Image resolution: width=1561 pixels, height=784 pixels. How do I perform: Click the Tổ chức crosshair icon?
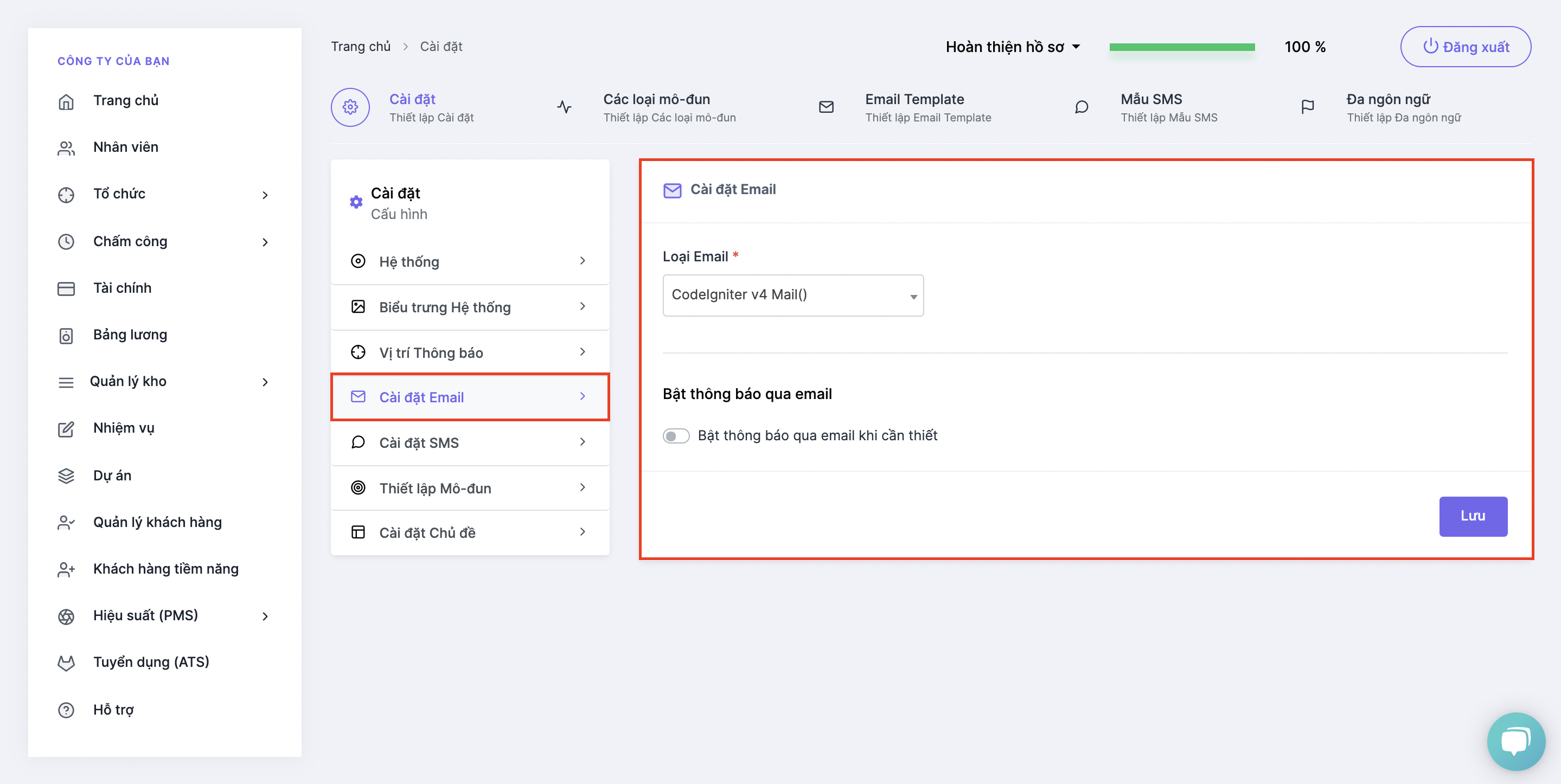point(66,195)
